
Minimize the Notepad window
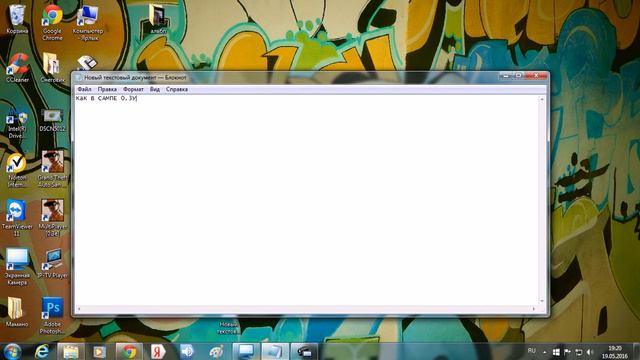[x=505, y=76]
